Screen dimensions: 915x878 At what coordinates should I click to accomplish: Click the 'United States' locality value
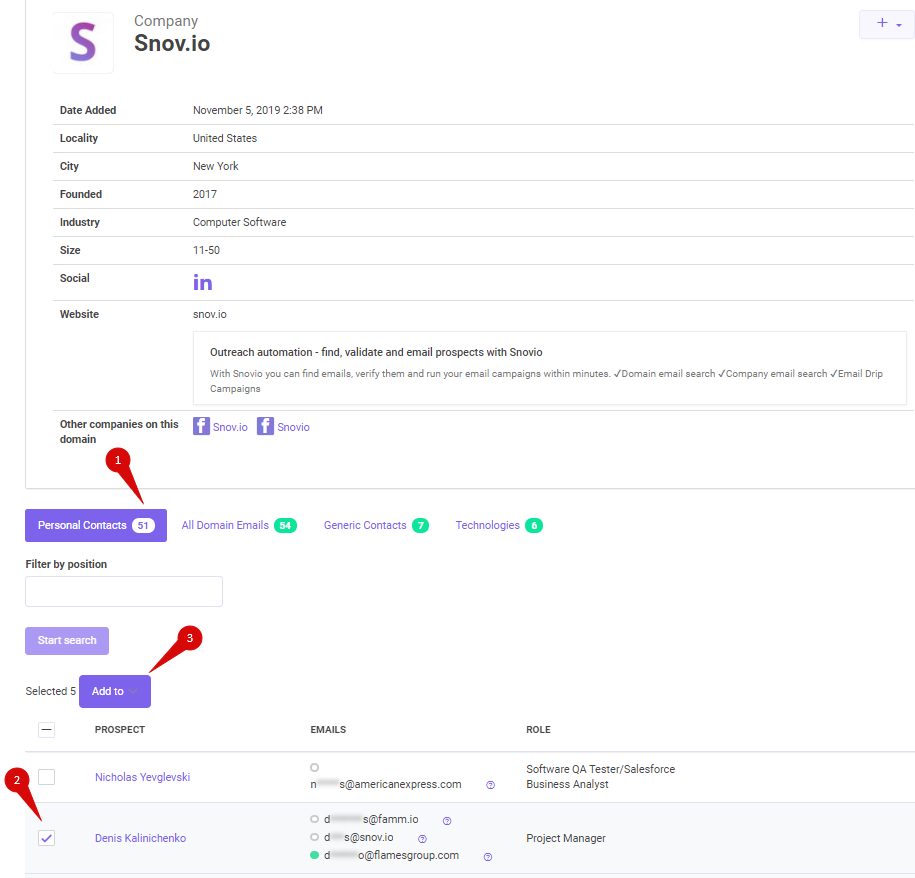(x=225, y=138)
